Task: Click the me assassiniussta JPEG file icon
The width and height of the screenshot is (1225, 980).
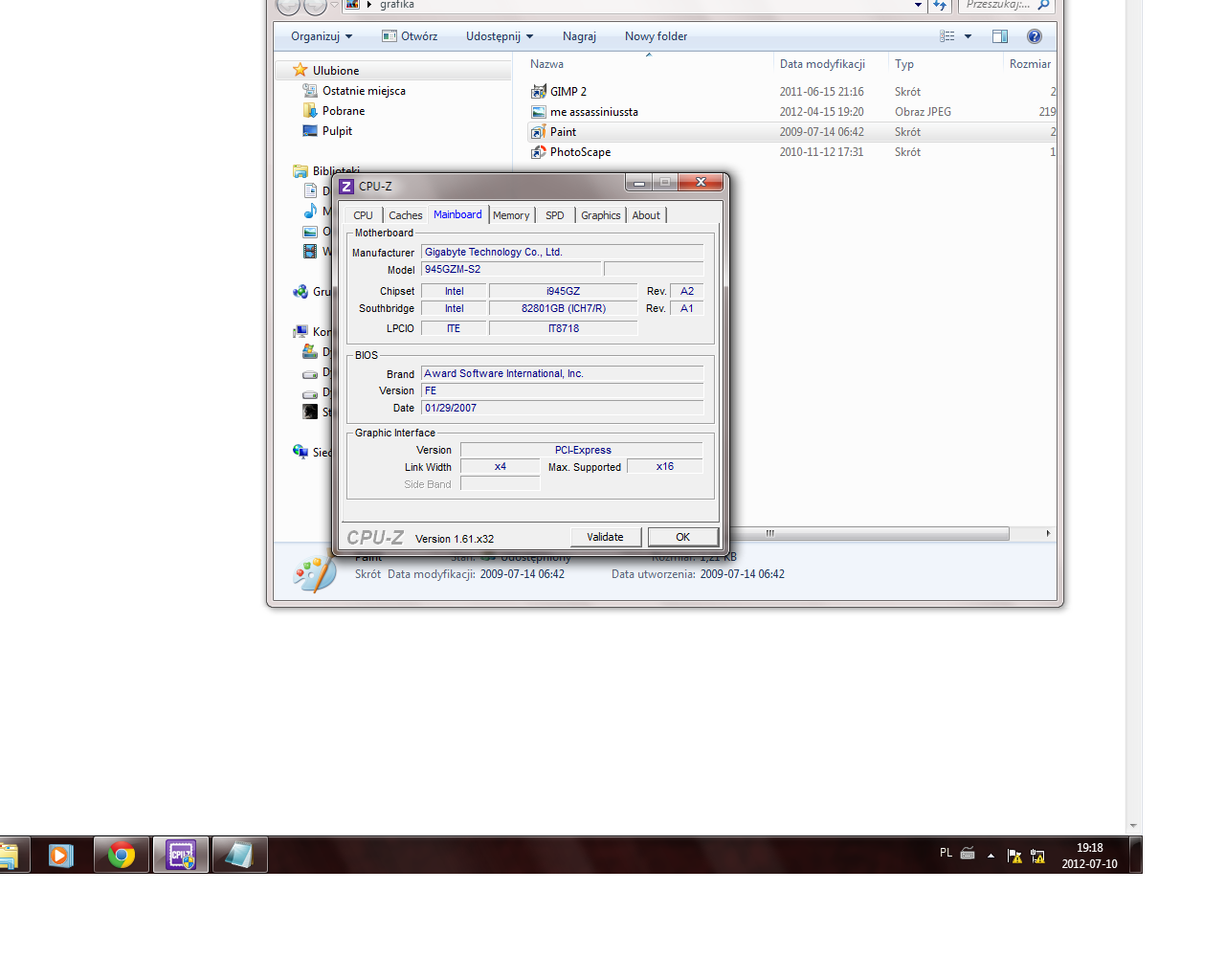Action: pyautogui.click(x=539, y=112)
